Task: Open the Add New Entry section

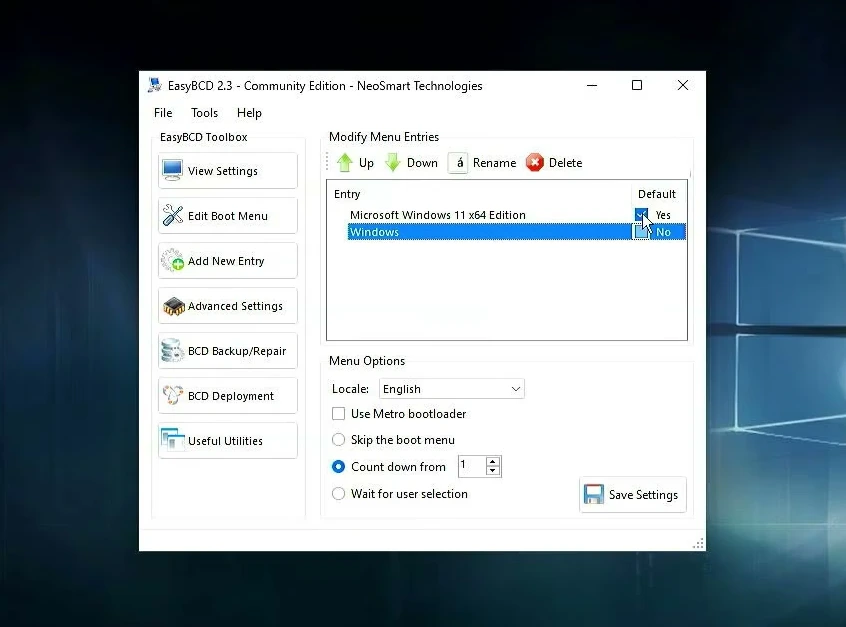Action: (228, 261)
